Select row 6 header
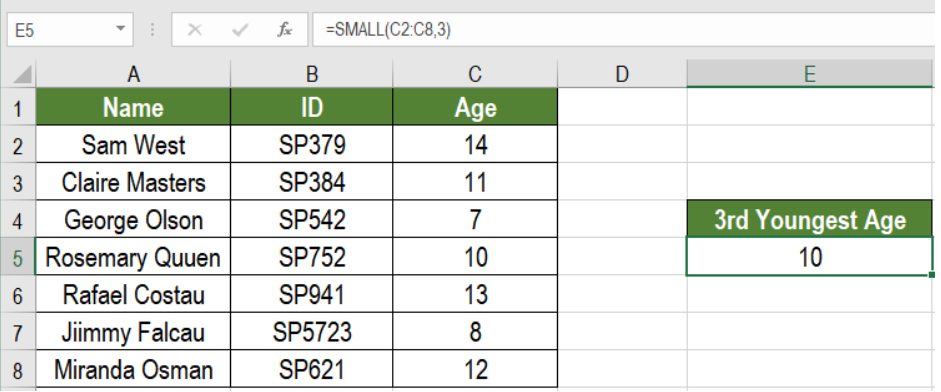The image size is (941, 392). click(18, 294)
